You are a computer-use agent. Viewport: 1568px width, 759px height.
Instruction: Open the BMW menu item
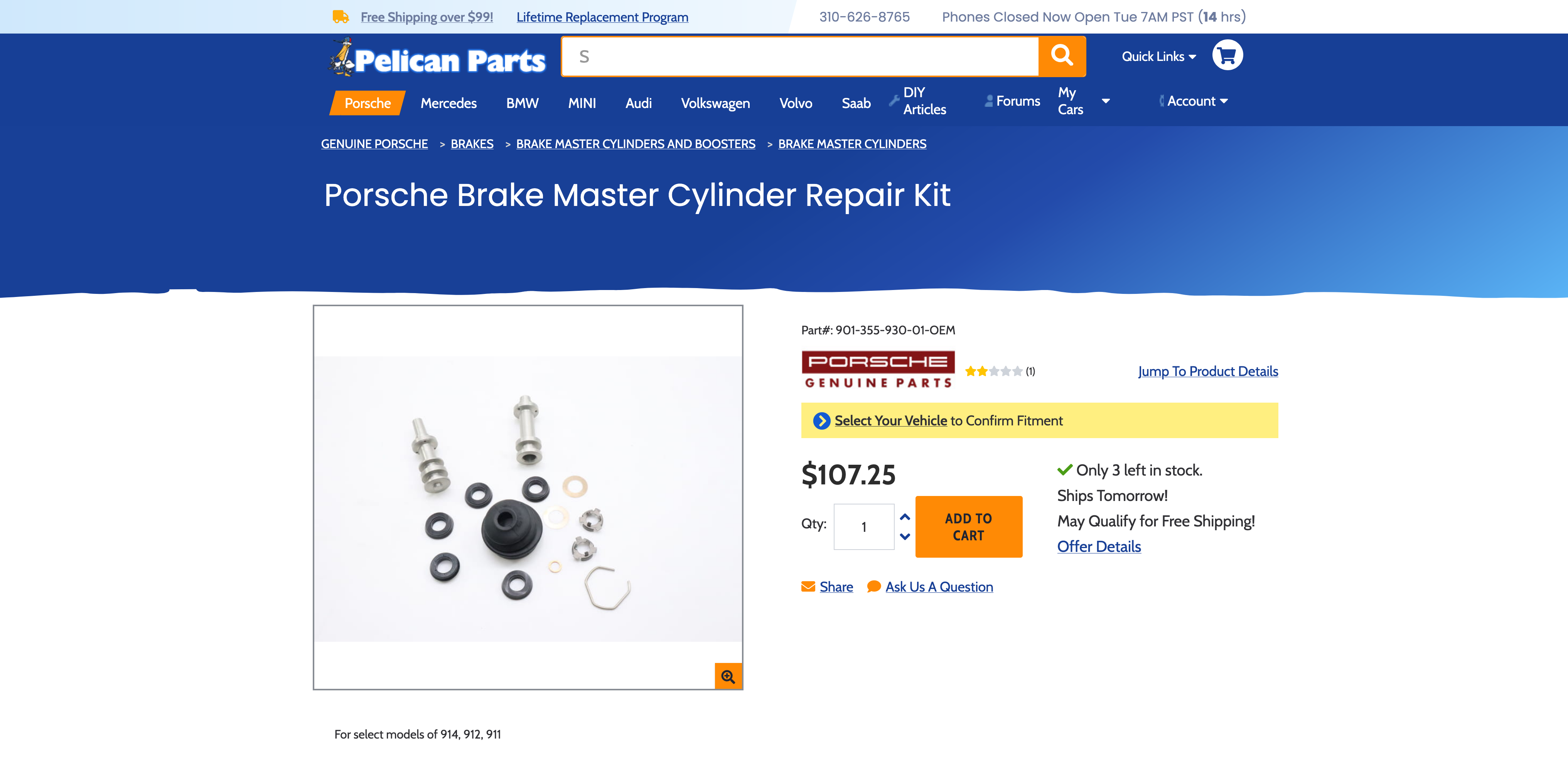(522, 103)
